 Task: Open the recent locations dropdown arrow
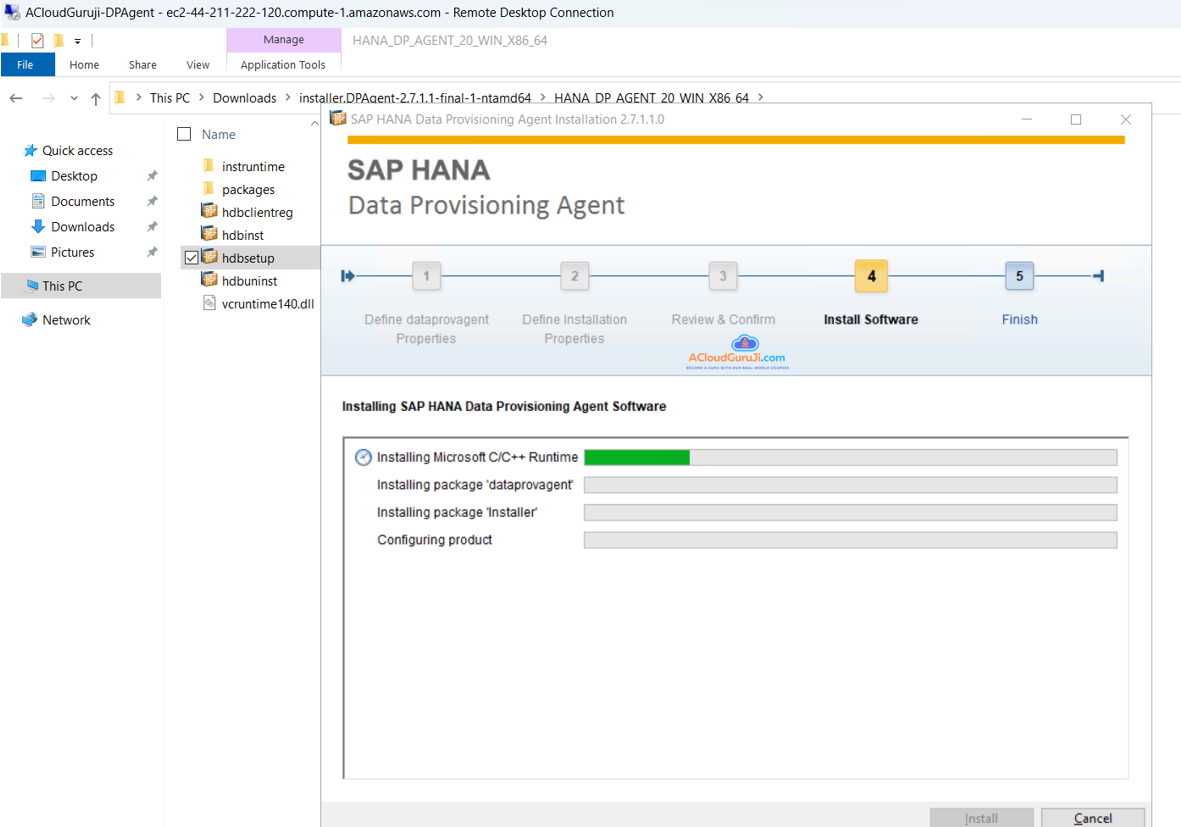(x=74, y=98)
